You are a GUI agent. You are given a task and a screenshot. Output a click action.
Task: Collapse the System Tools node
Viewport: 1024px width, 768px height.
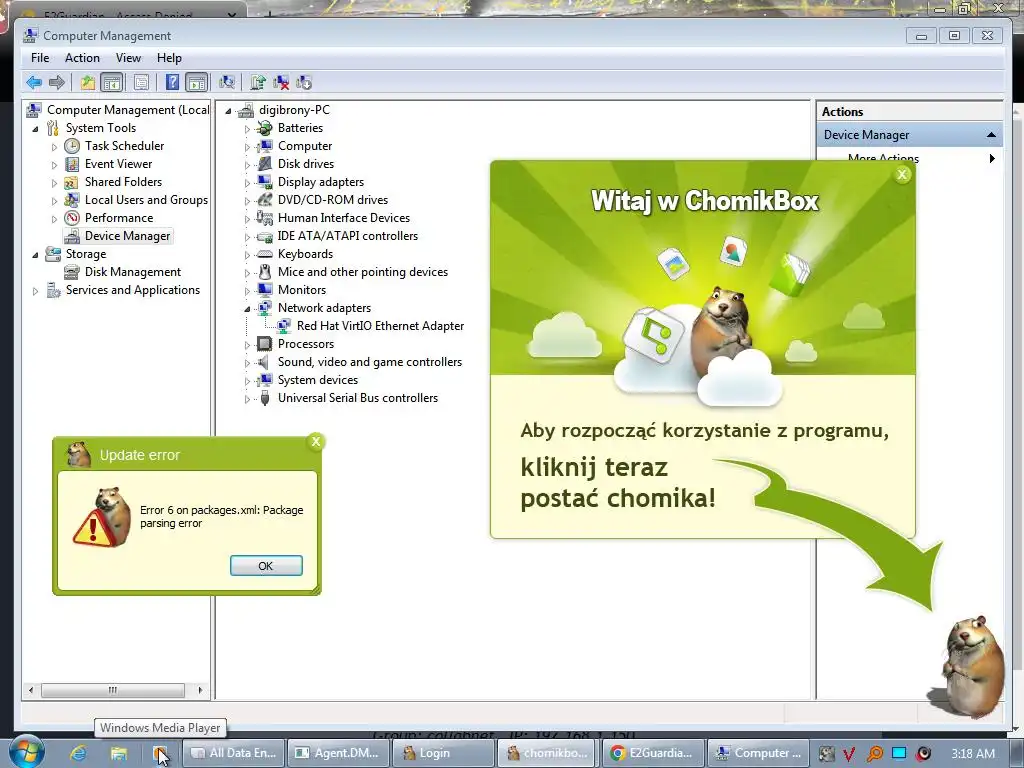click(x=35, y=129)
